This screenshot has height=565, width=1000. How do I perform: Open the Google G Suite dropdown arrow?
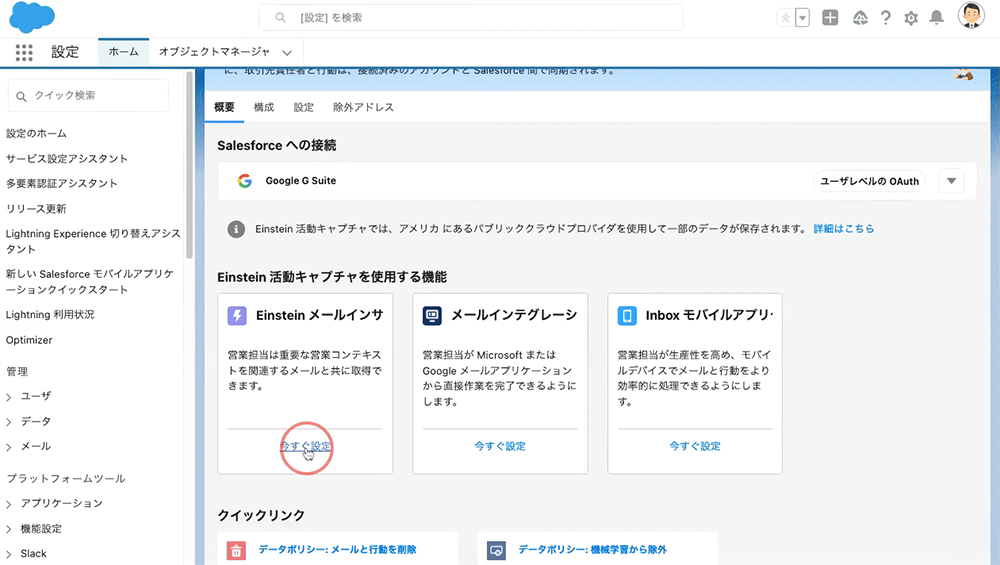951,181
